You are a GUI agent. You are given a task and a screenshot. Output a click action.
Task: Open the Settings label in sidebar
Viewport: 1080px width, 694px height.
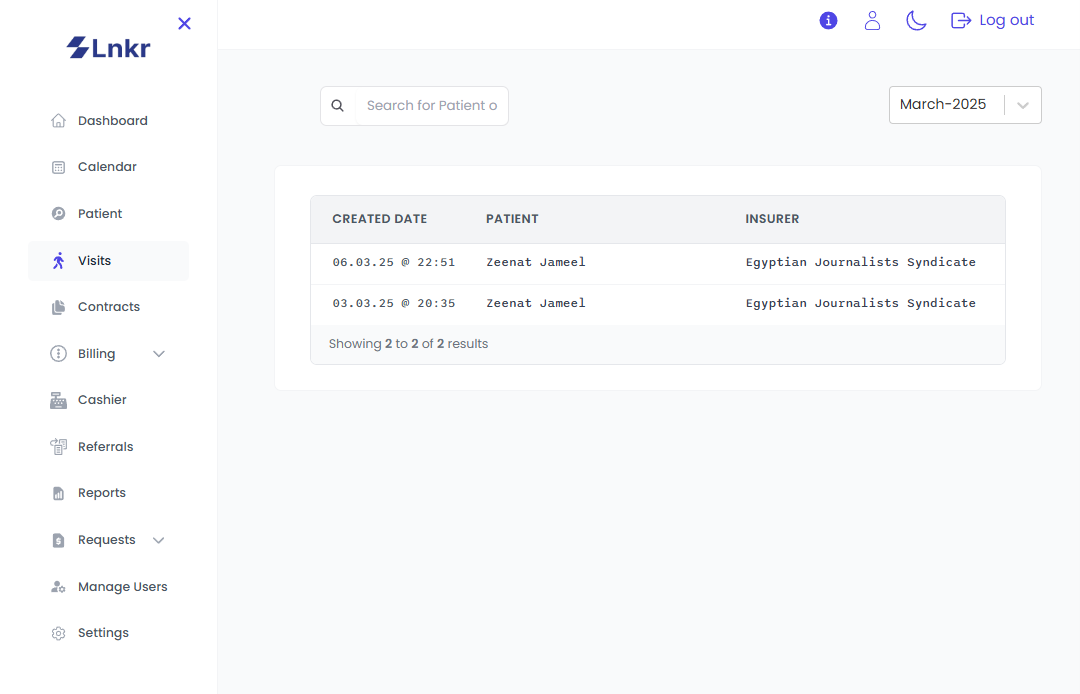click(103, 633)
